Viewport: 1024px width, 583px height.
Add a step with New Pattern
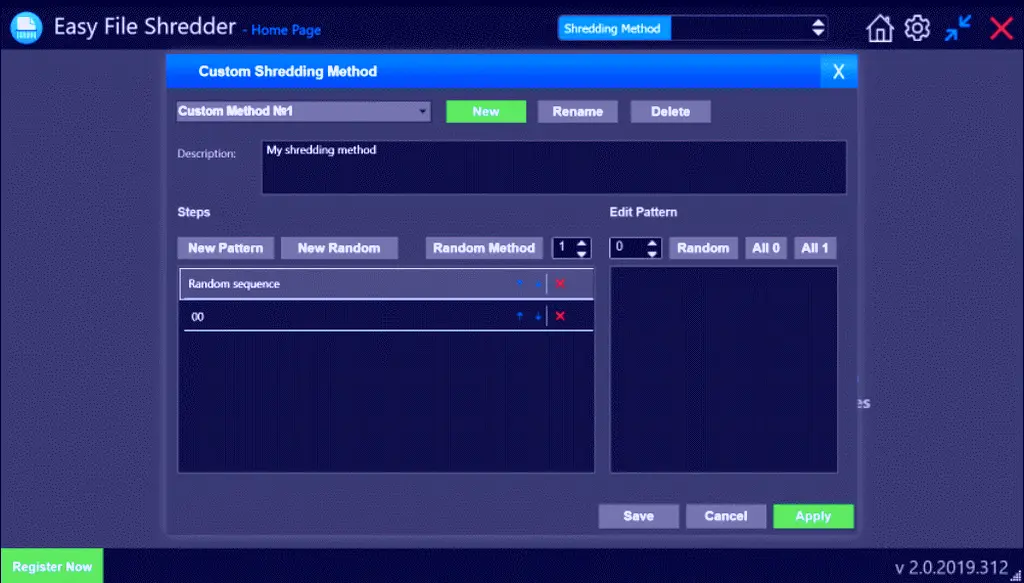pos(225,248)
